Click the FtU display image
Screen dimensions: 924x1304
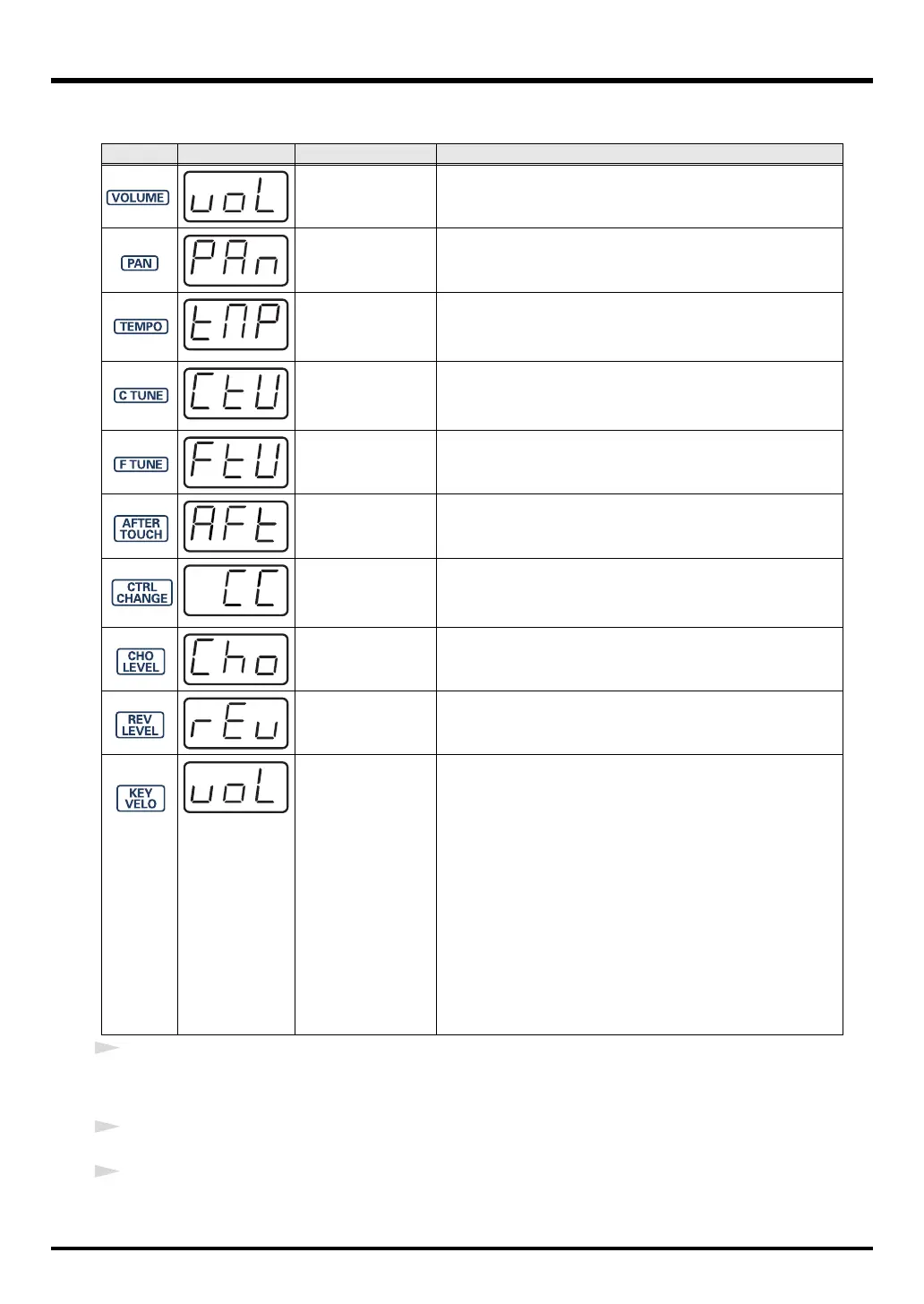coord(236,462)
